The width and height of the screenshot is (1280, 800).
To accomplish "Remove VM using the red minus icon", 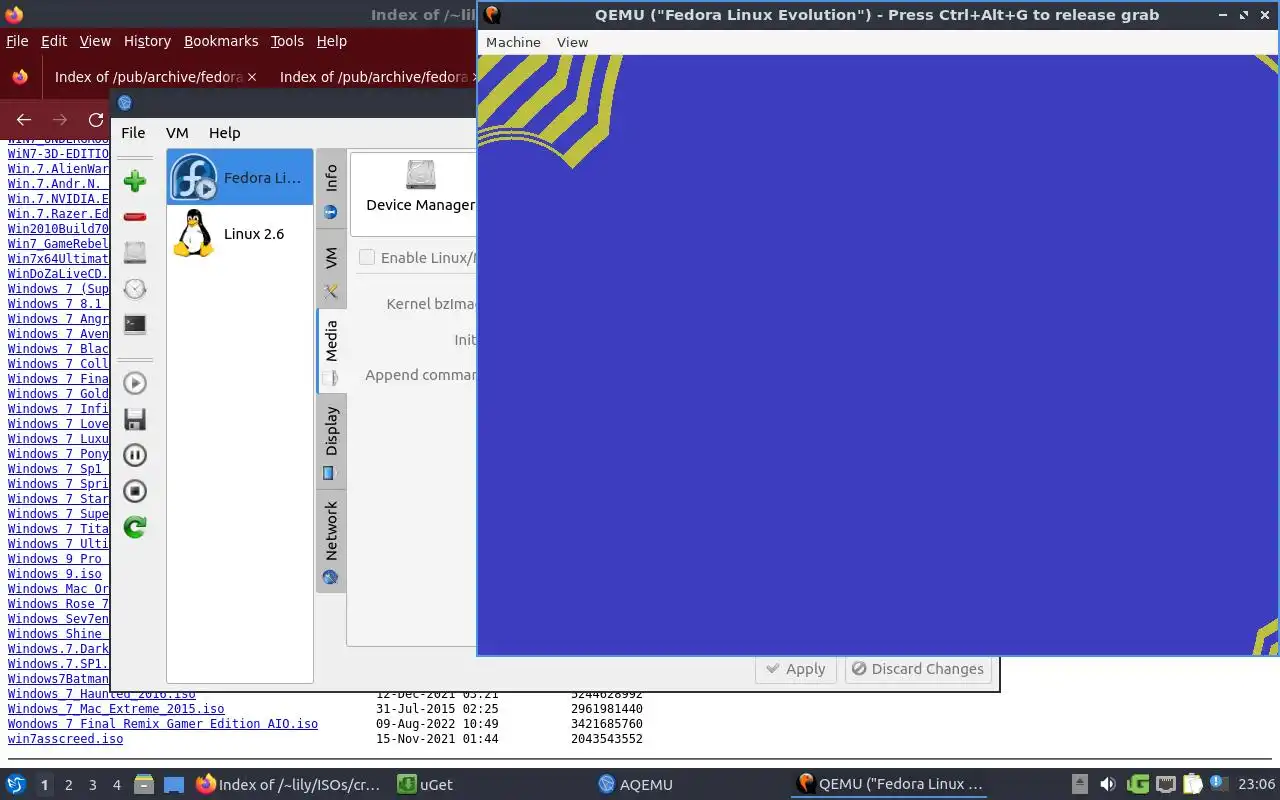I will pyautogui.click(x=135, y=217).
